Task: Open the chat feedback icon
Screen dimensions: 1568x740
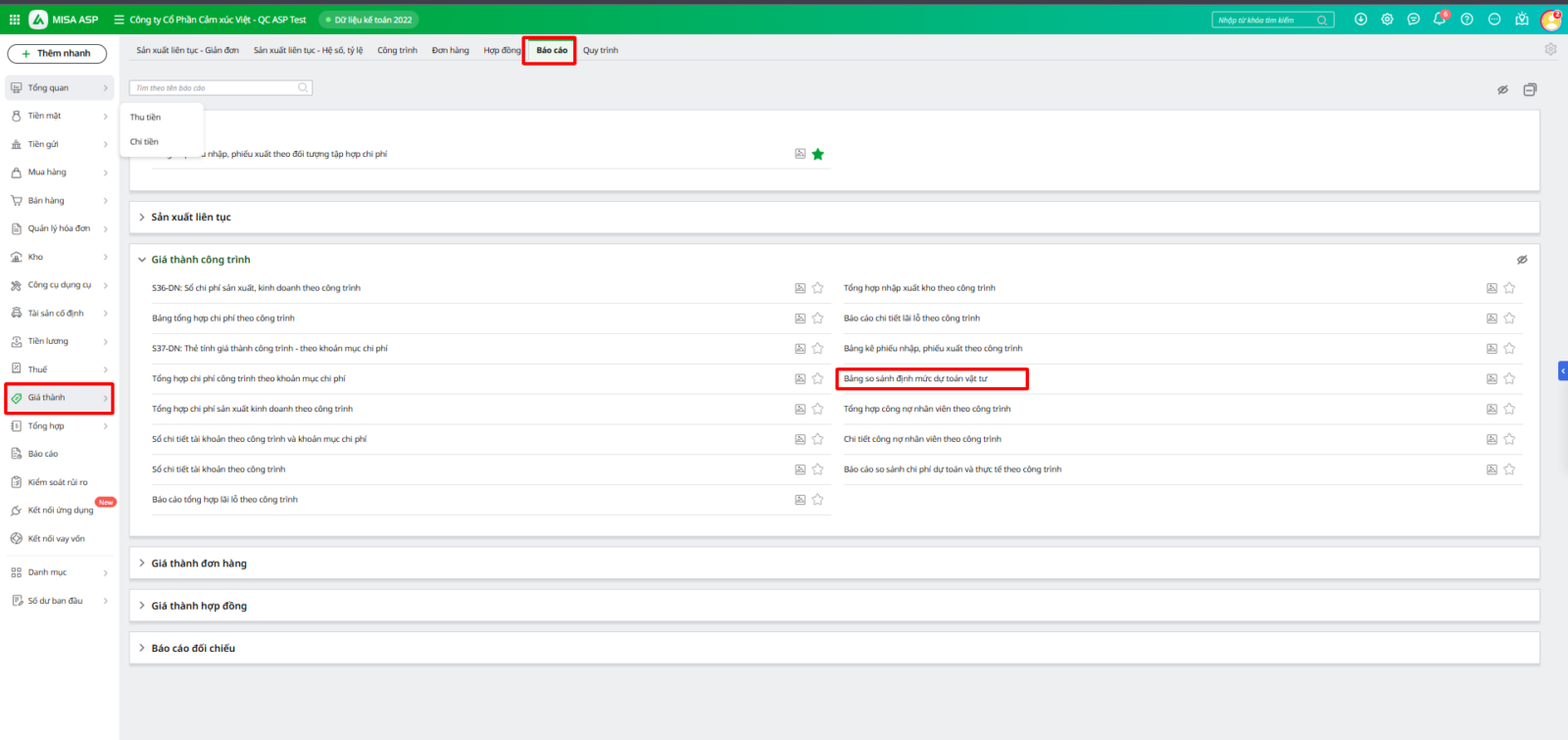Action: pos(1413,20)
